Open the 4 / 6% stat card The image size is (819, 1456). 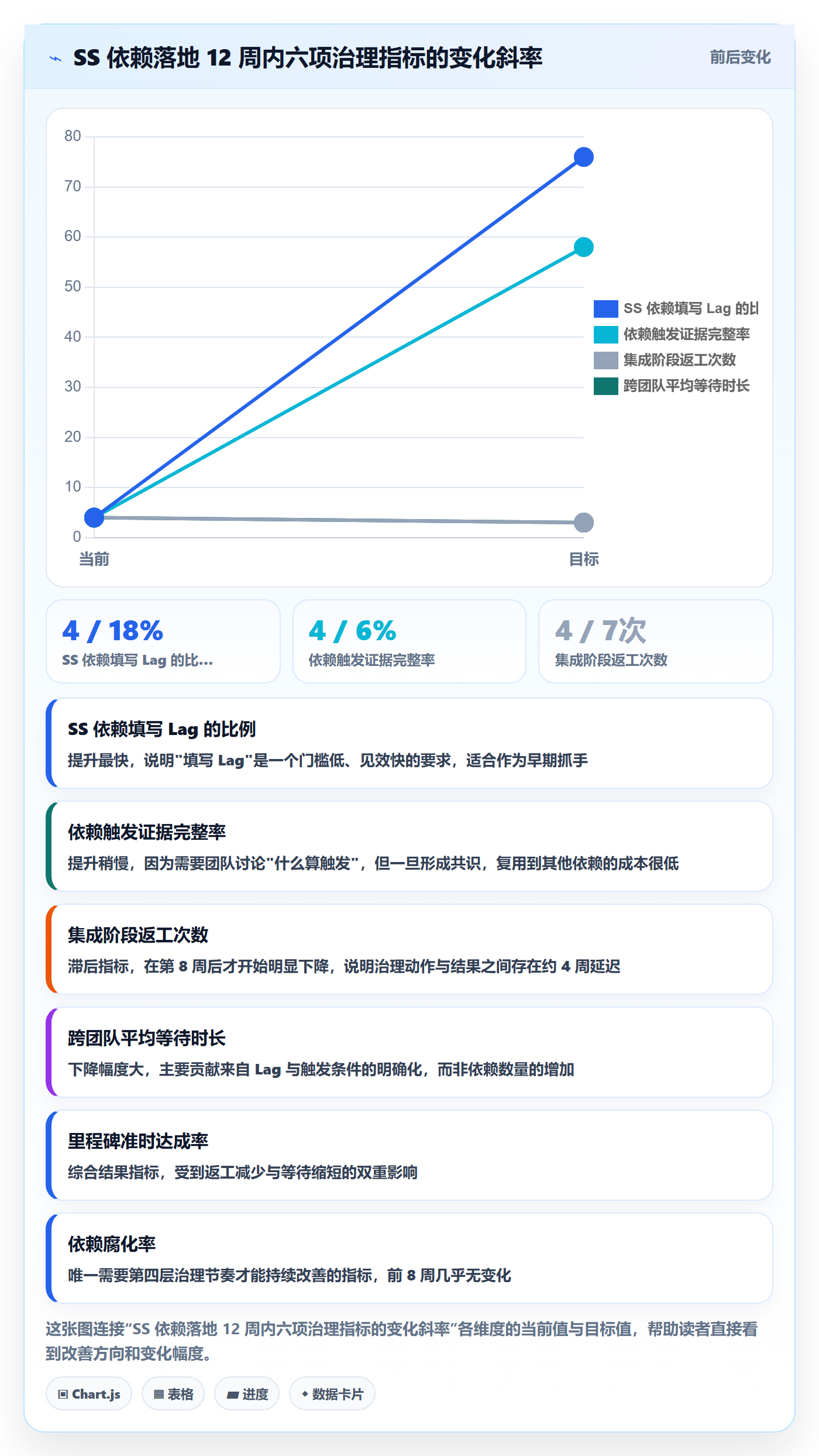(x=409, y=641)
